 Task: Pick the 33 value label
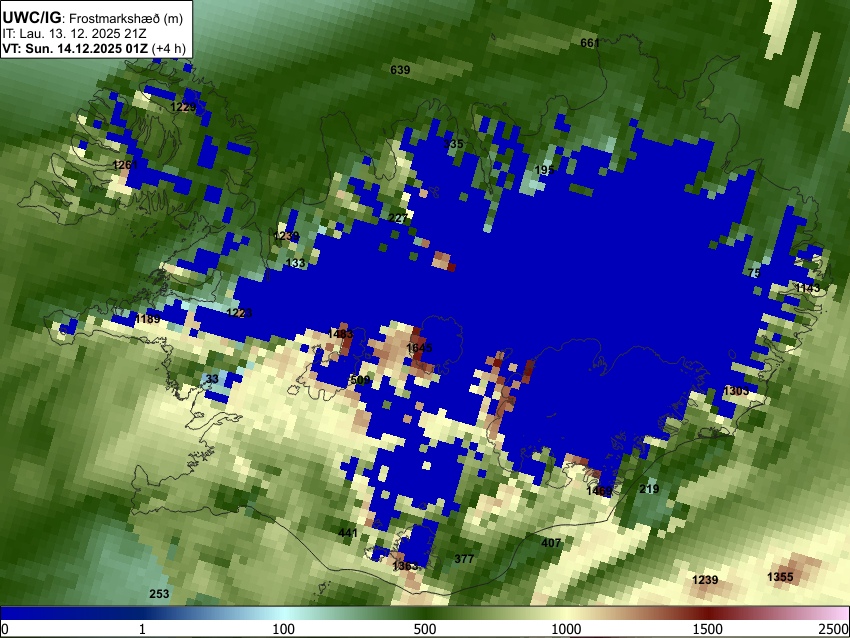pyautogui.click(x=212, y=379)
